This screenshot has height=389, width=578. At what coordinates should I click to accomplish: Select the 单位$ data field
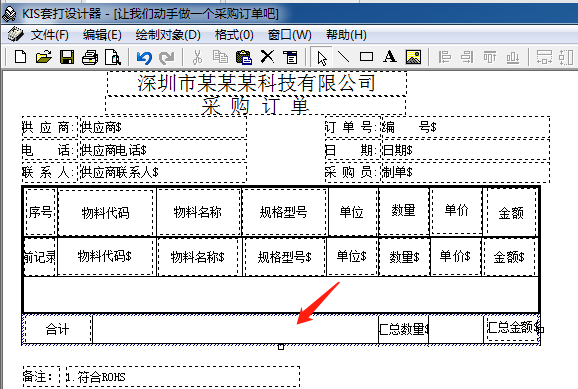[352, 256]
